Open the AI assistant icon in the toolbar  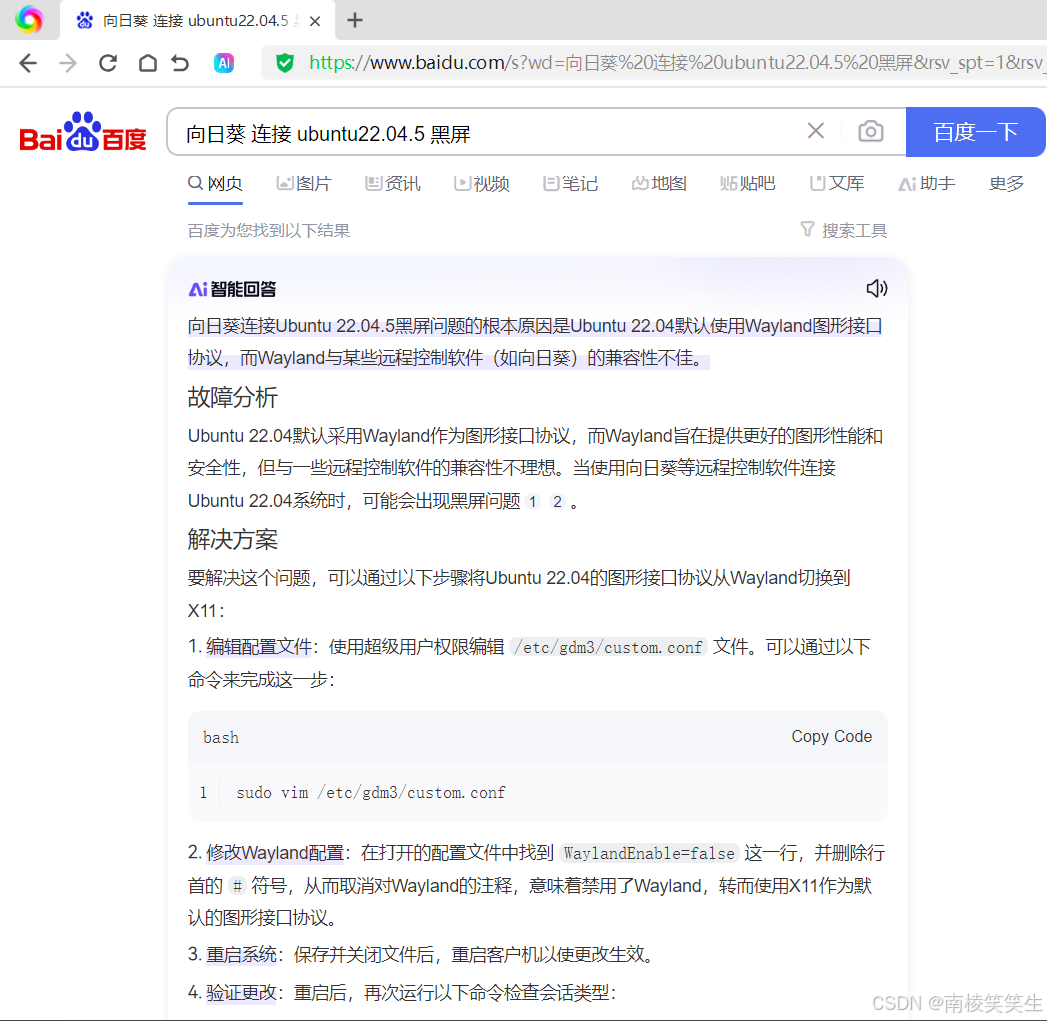[224, 63]
